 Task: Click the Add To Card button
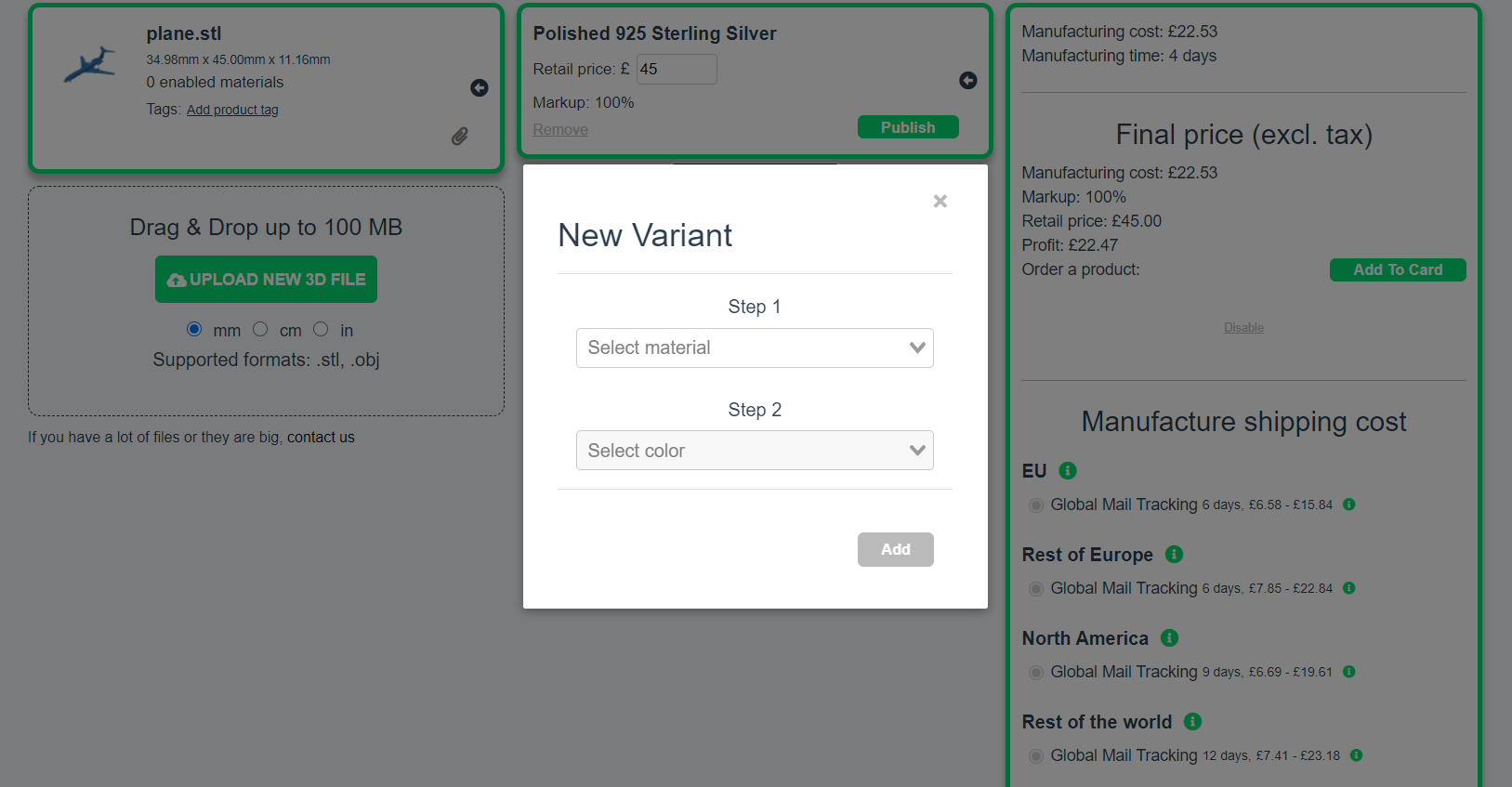pos(1398,269)
